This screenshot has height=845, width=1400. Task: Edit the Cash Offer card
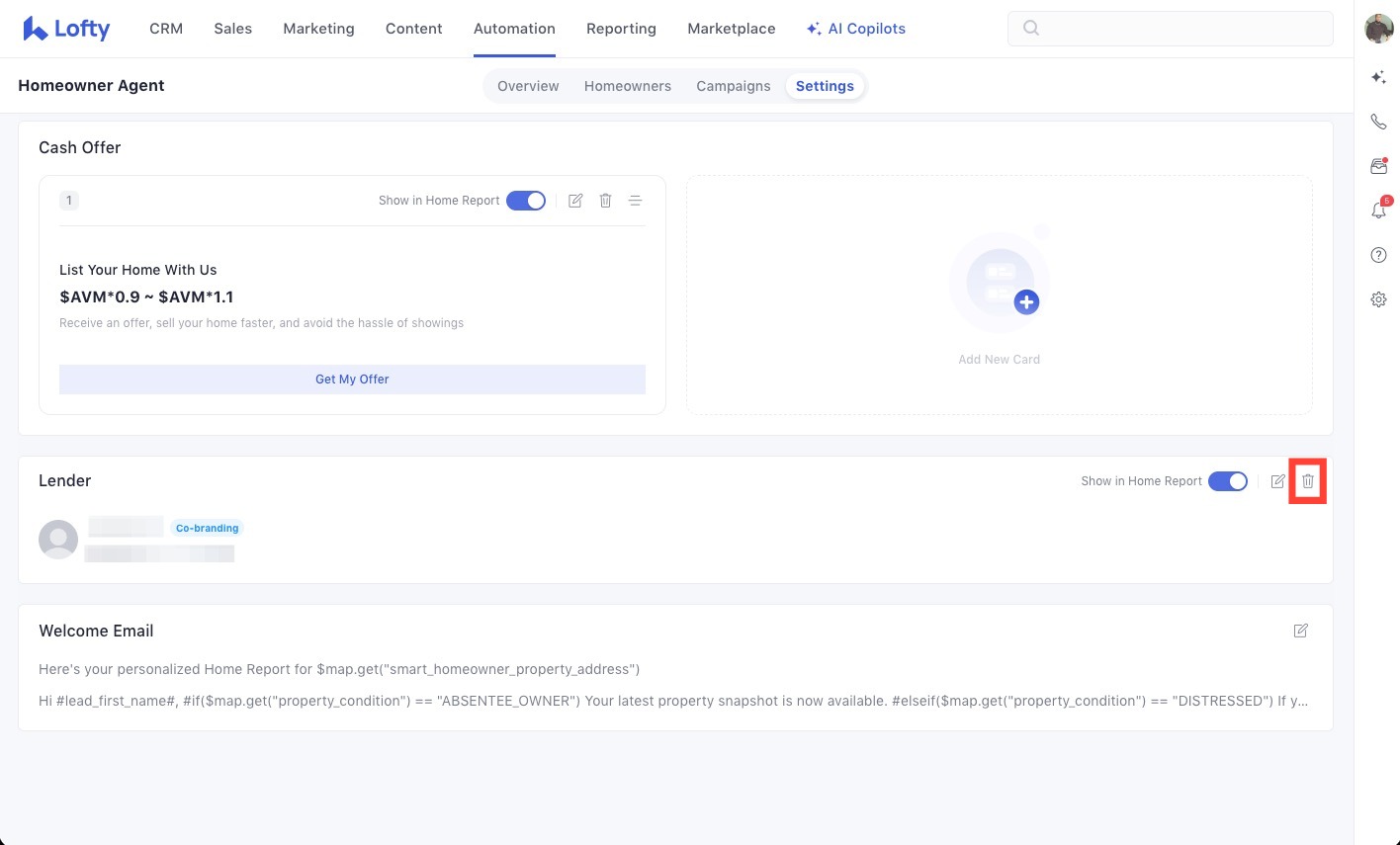tap(575, 201)
